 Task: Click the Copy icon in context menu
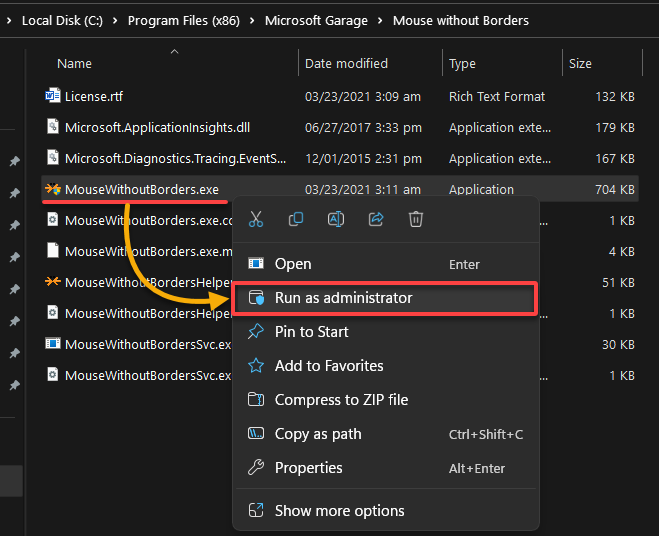point(296,219)
